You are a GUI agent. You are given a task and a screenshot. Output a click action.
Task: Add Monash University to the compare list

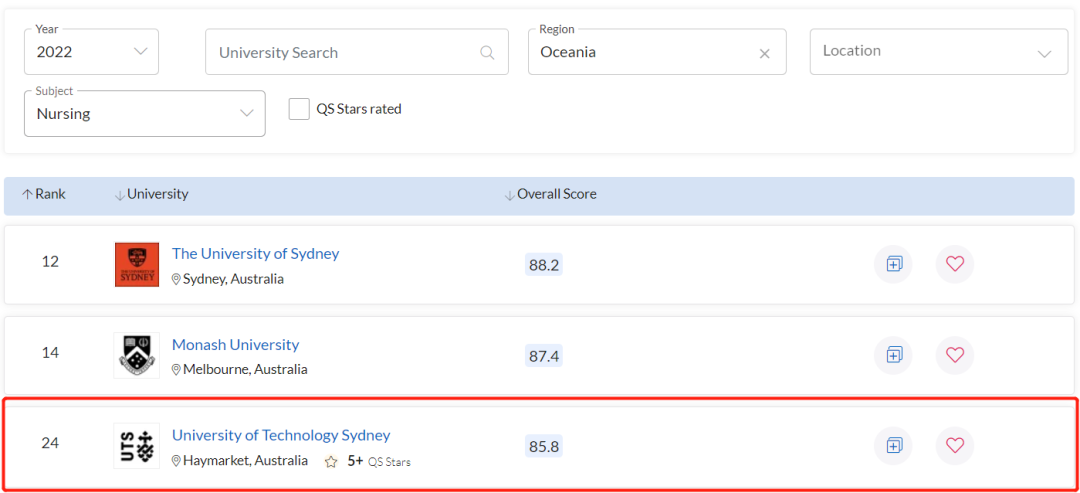(x=893, y=355)
